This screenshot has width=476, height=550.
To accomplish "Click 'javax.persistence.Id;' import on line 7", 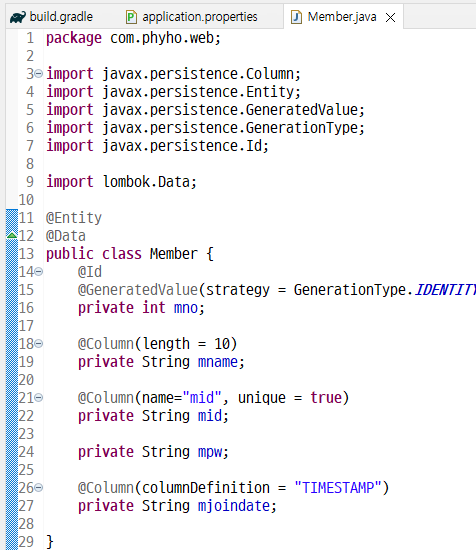I will click(186, 146).
